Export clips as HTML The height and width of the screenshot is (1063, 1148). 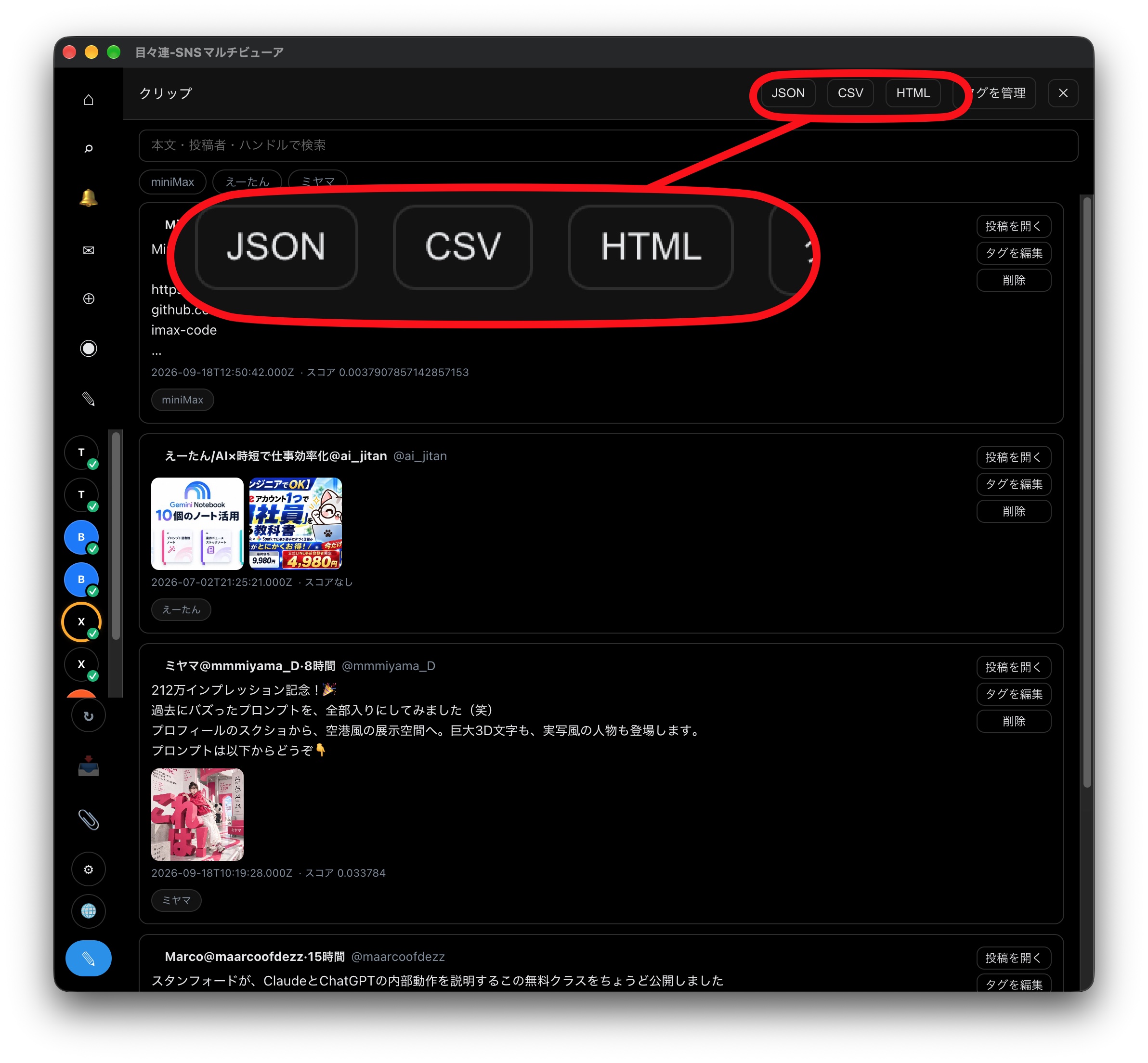point(913,92)
